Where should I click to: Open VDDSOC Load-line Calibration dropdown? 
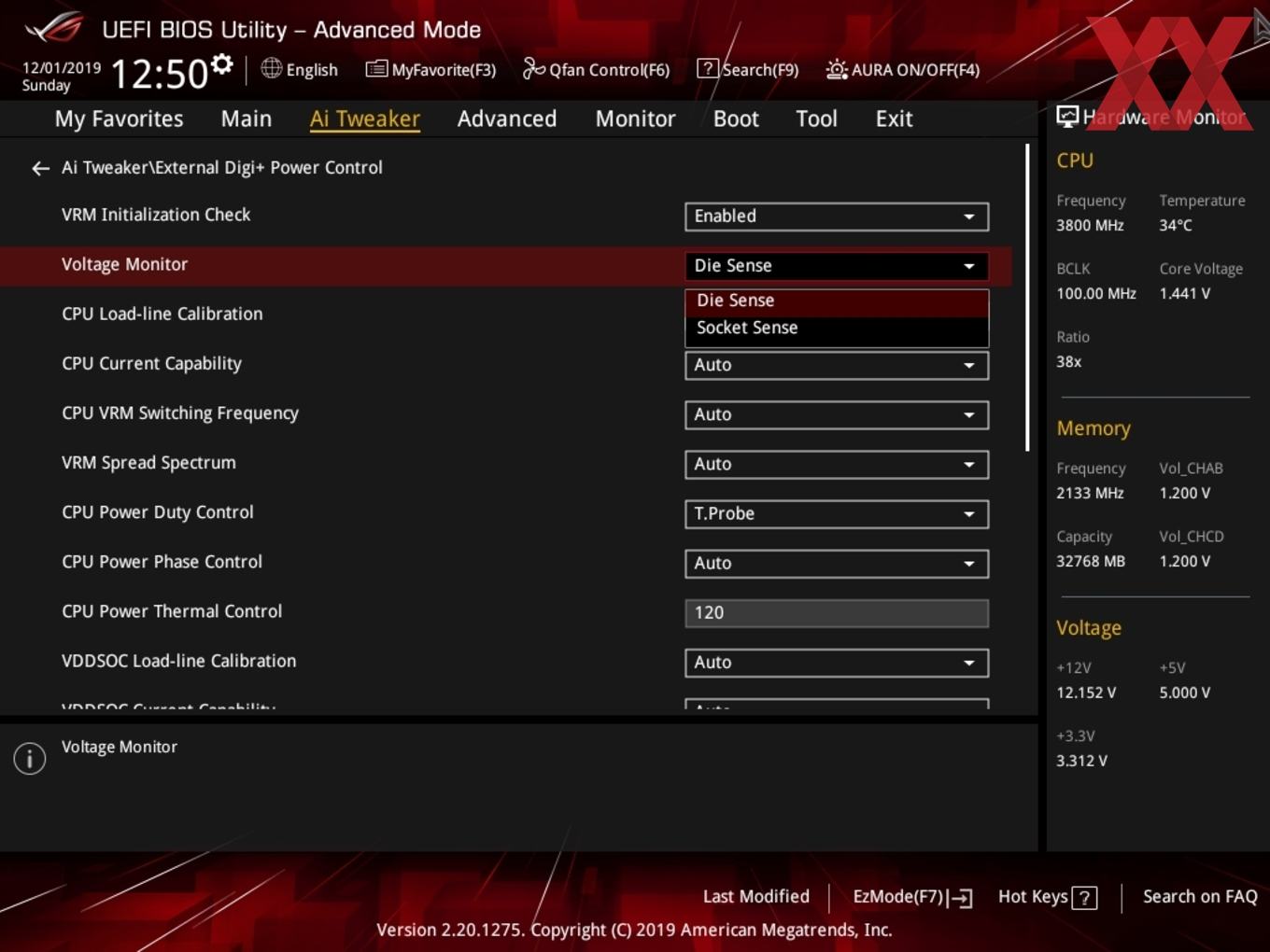[x=837, y=662]
